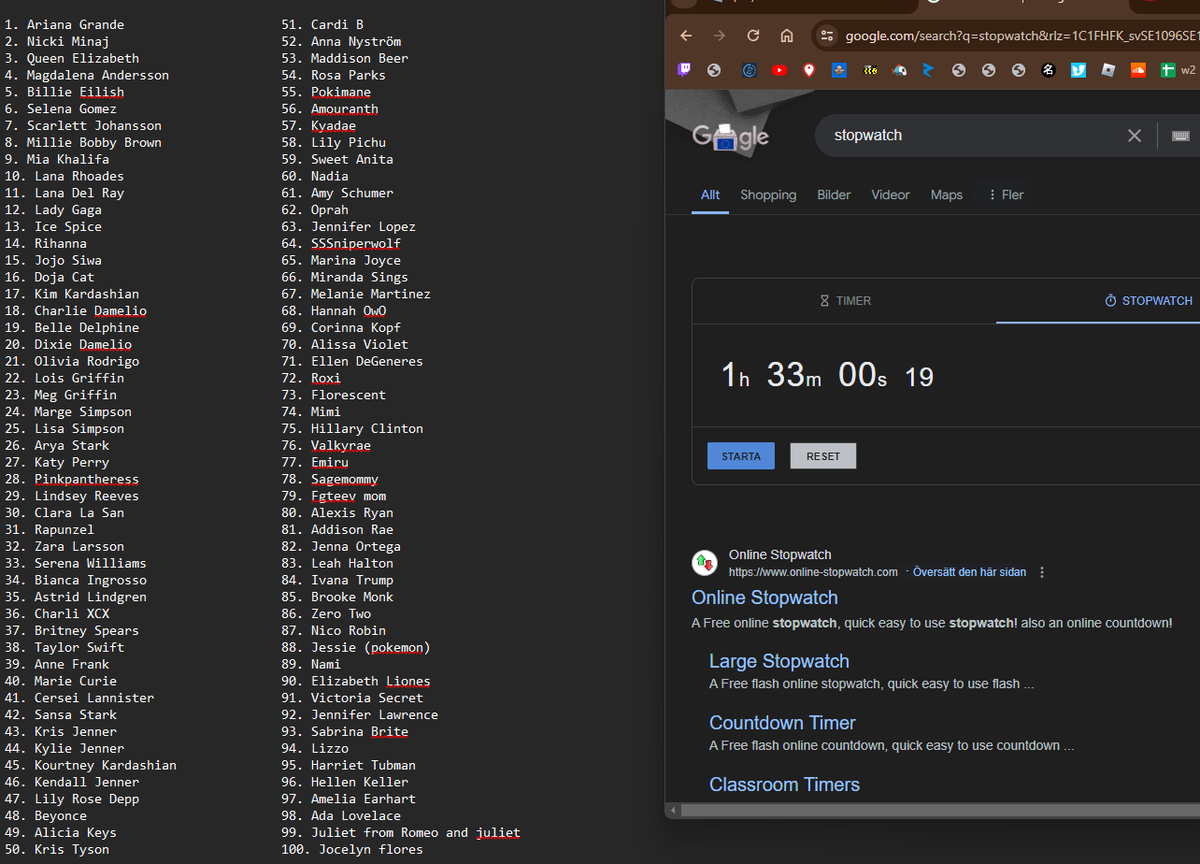Image resolution: width=1200 pixels, height=864 pixels.
Task: Open the red fish icon bookmark
Action: 900,70
